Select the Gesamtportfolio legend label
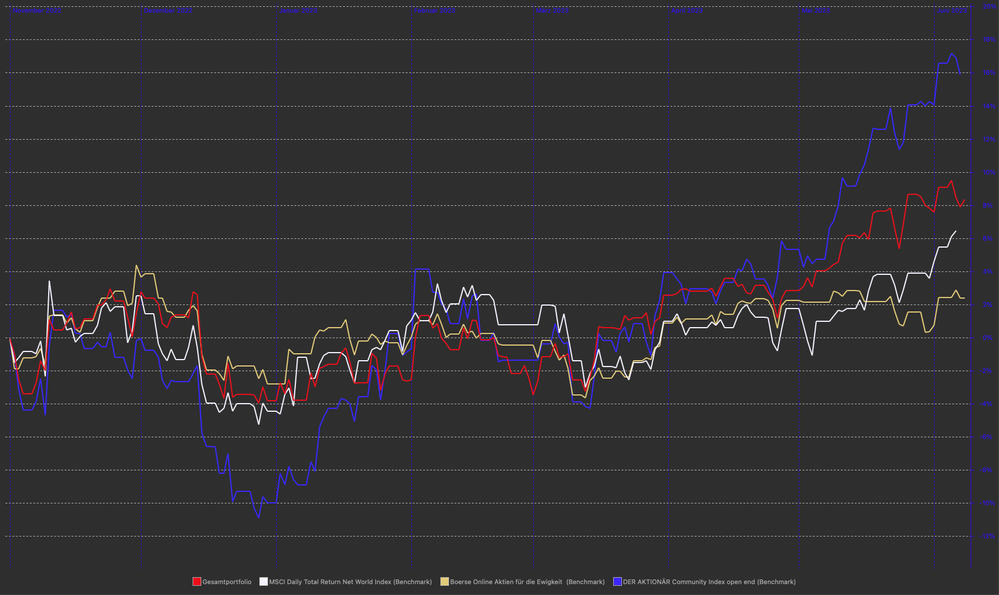This screenshot has width=999, height=595. coord(227,581)
